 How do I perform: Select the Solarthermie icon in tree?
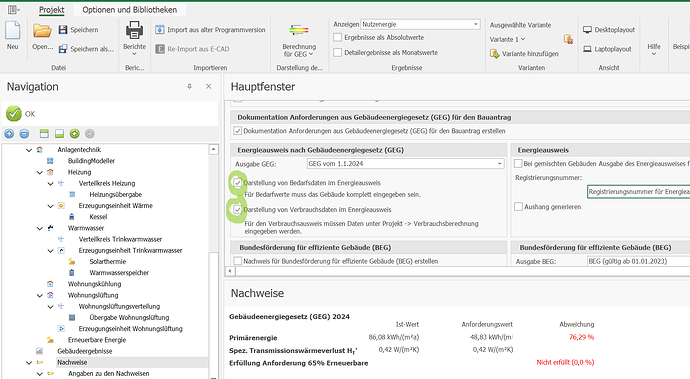coord(72,261)
